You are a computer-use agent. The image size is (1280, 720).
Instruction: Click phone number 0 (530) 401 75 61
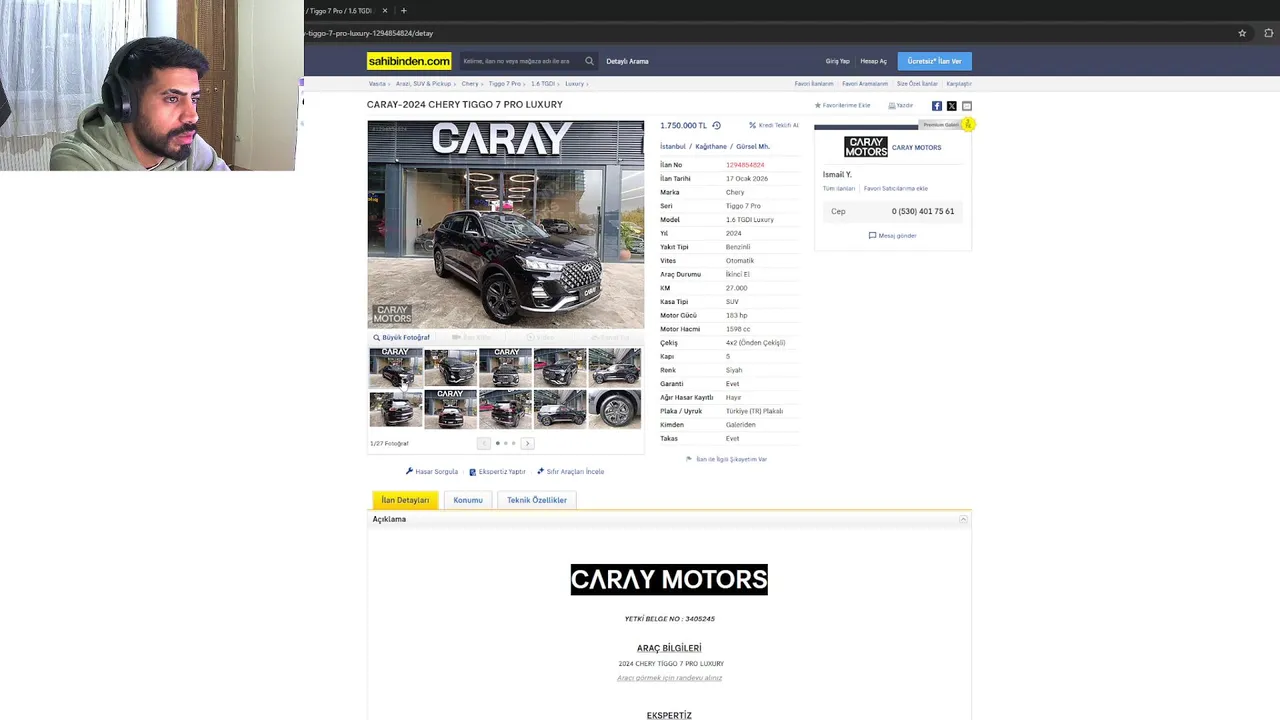(923, 212)
